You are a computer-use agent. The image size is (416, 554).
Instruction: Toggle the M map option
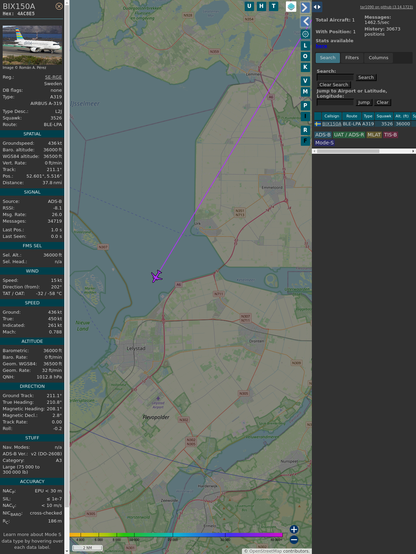(x=305, y=92)
